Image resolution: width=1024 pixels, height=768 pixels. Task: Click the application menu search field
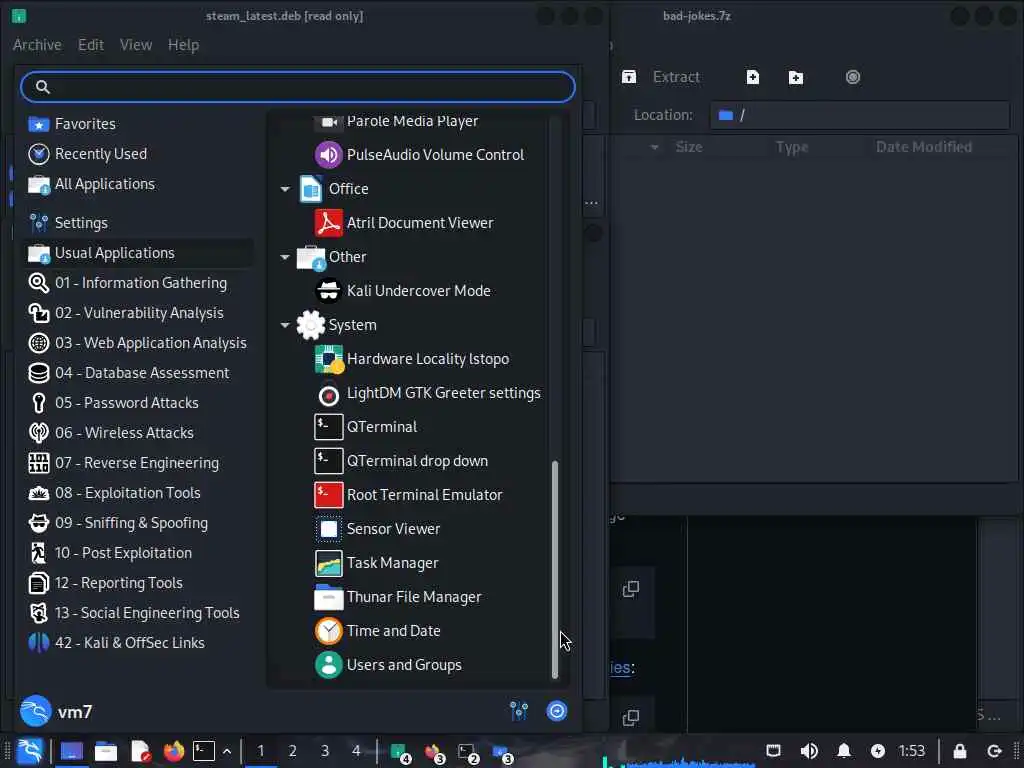point(298,87)
